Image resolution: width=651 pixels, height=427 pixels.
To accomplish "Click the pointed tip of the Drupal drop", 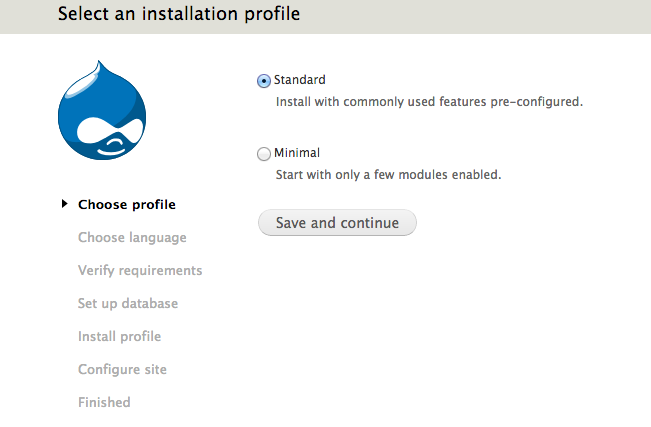I will [x=99, y=65].
